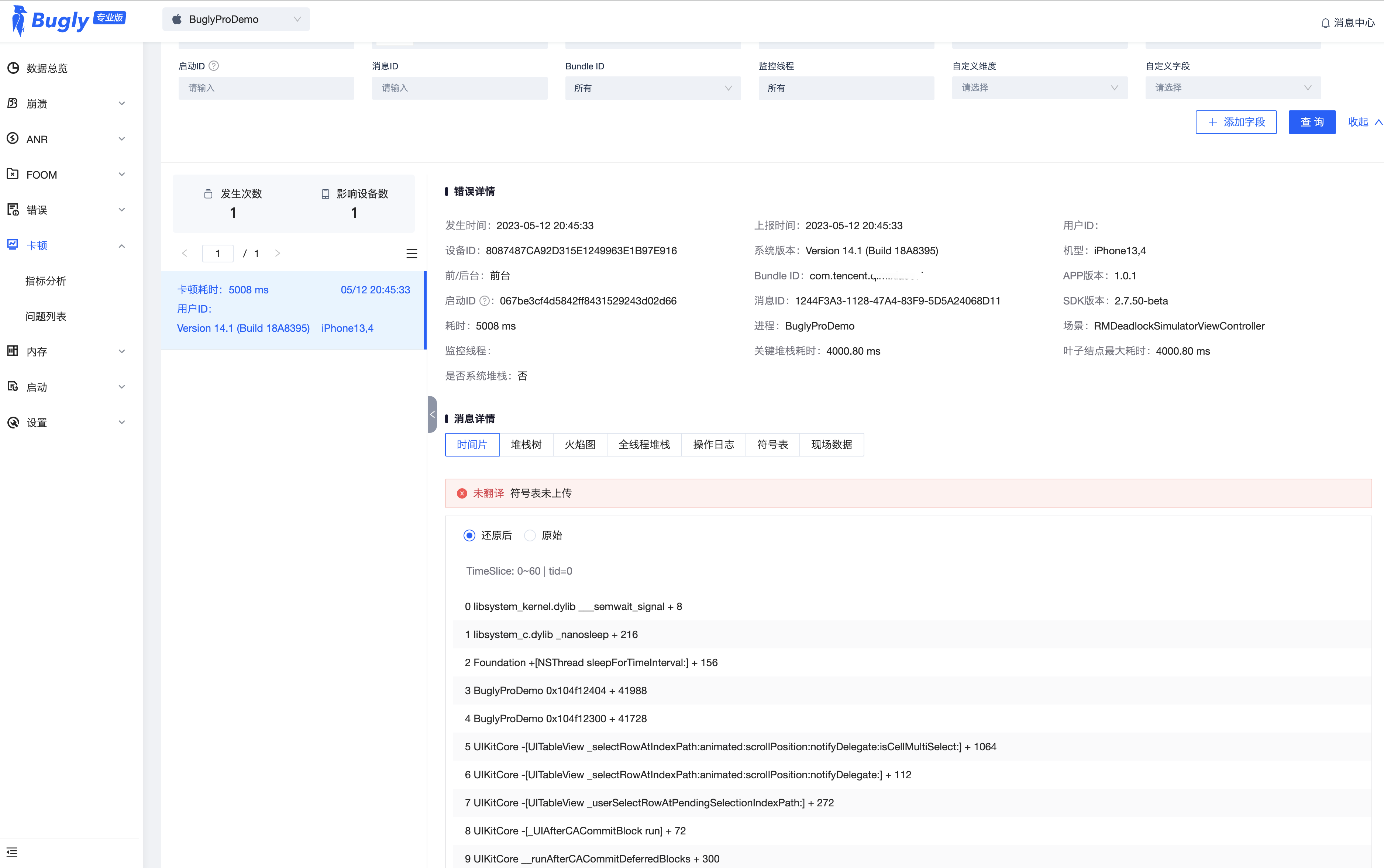
Task: Click the FOOM sidebar icon
Action: click(13, 174)
